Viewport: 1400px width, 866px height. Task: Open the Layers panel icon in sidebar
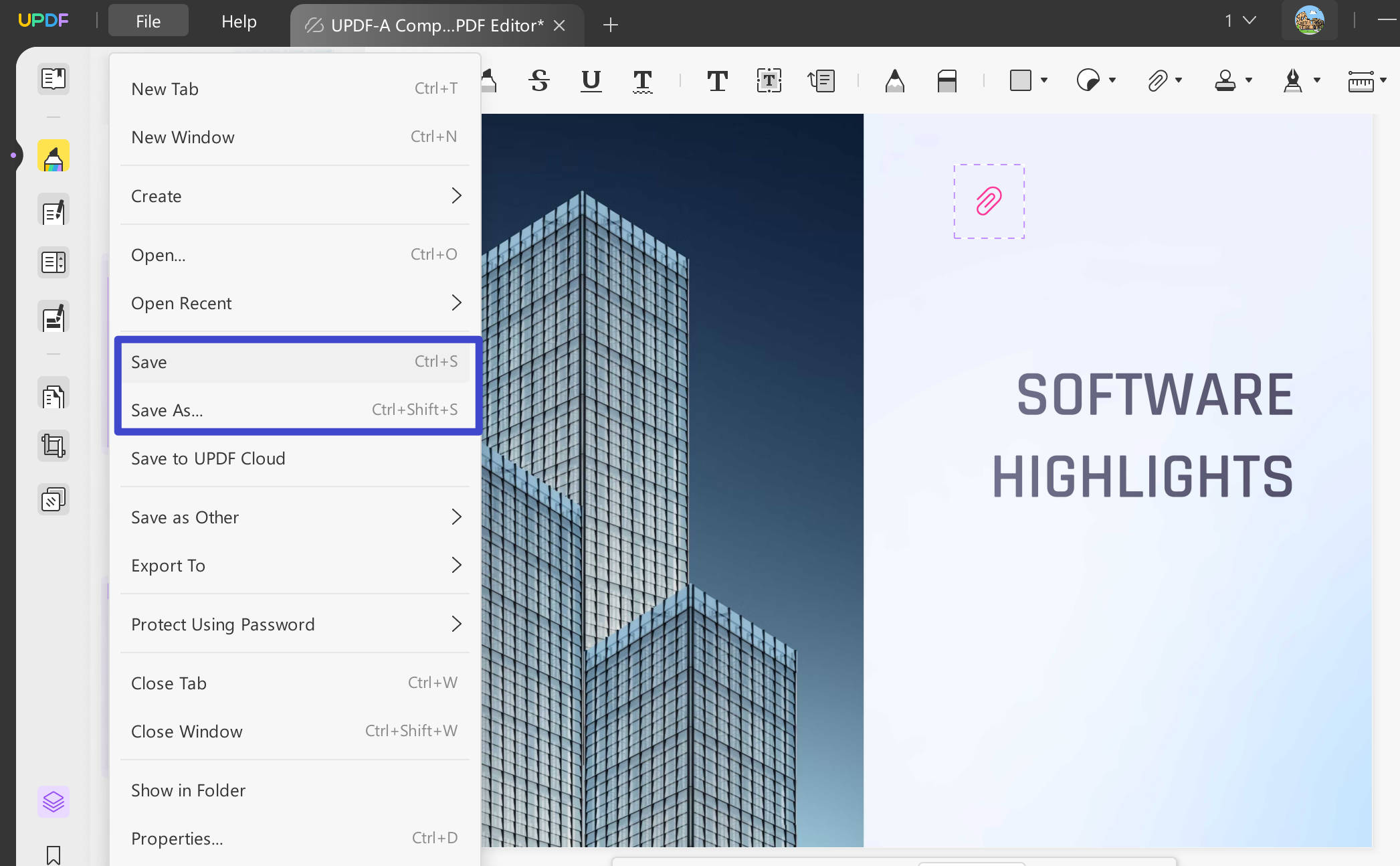click(x=54, y=801)
